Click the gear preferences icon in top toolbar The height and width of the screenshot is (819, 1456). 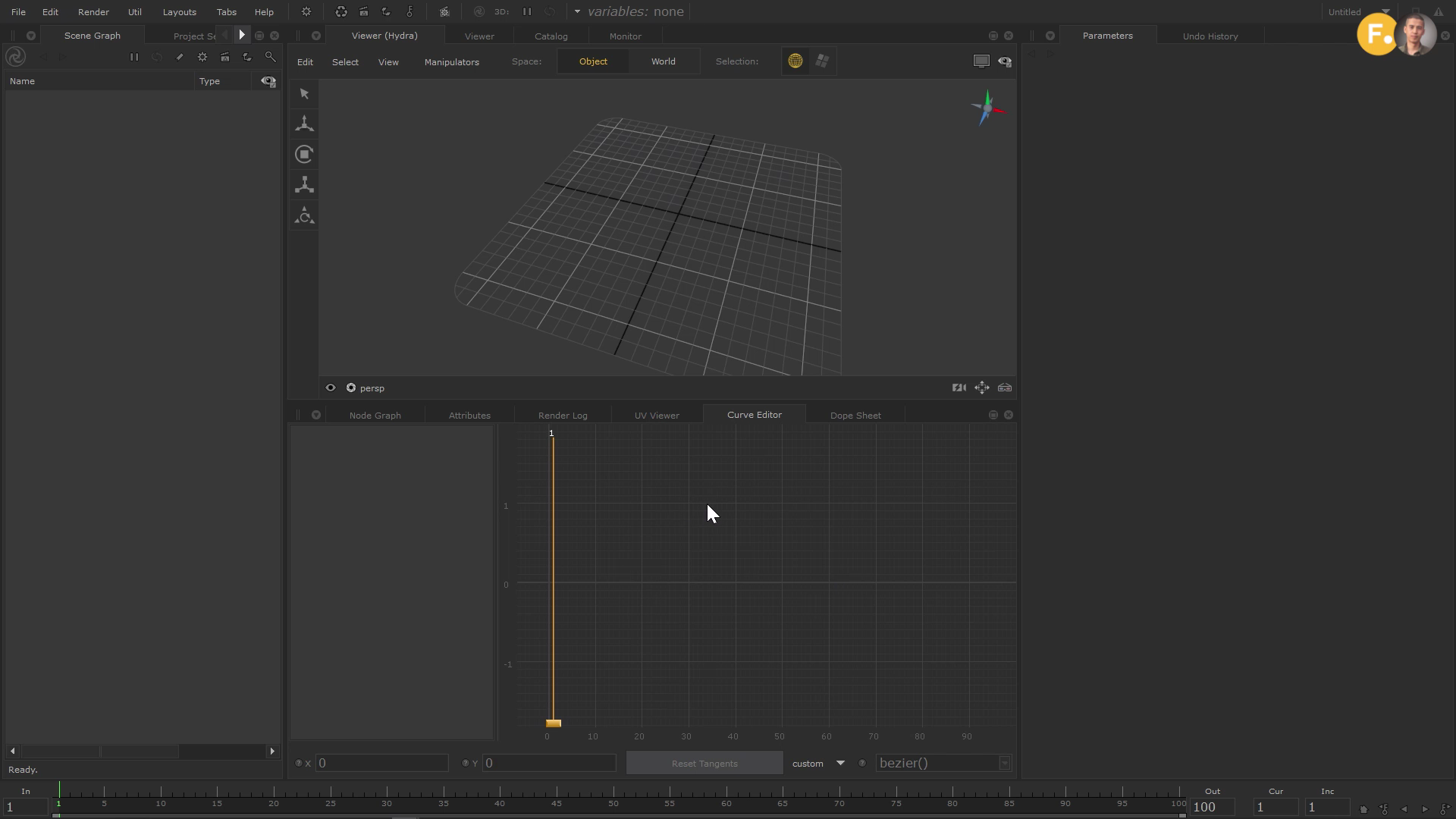coord(306,12)
